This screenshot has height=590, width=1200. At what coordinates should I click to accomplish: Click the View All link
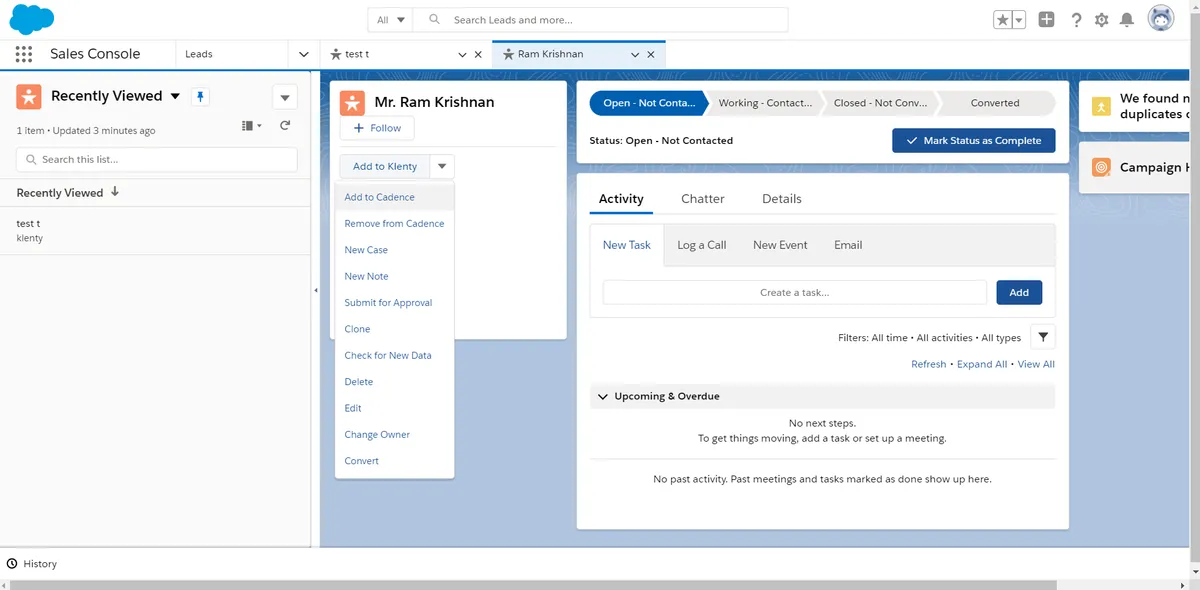[x=1036, y=364]
